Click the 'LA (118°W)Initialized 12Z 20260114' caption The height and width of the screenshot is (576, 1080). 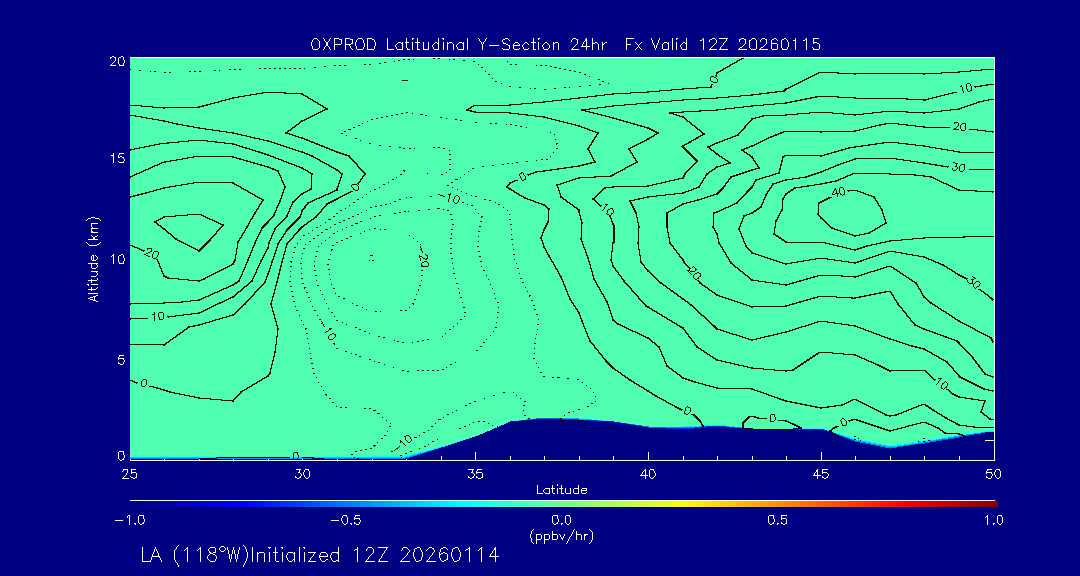[x=320, y=555]
